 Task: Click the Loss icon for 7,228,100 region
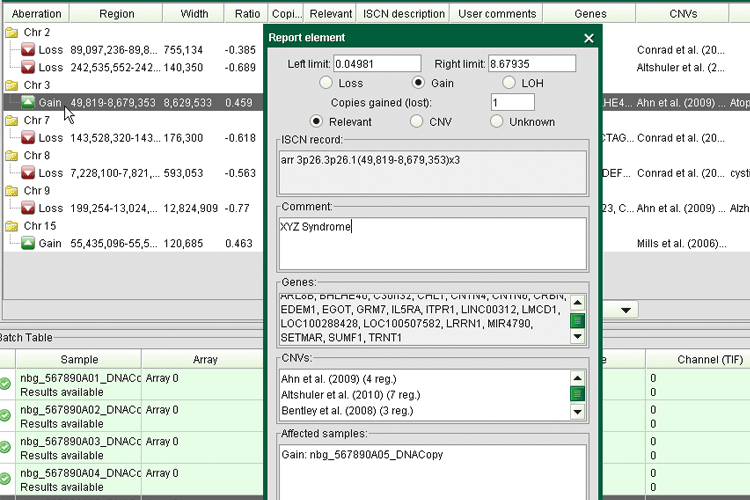pyautogui.click(x=27, y=172)
